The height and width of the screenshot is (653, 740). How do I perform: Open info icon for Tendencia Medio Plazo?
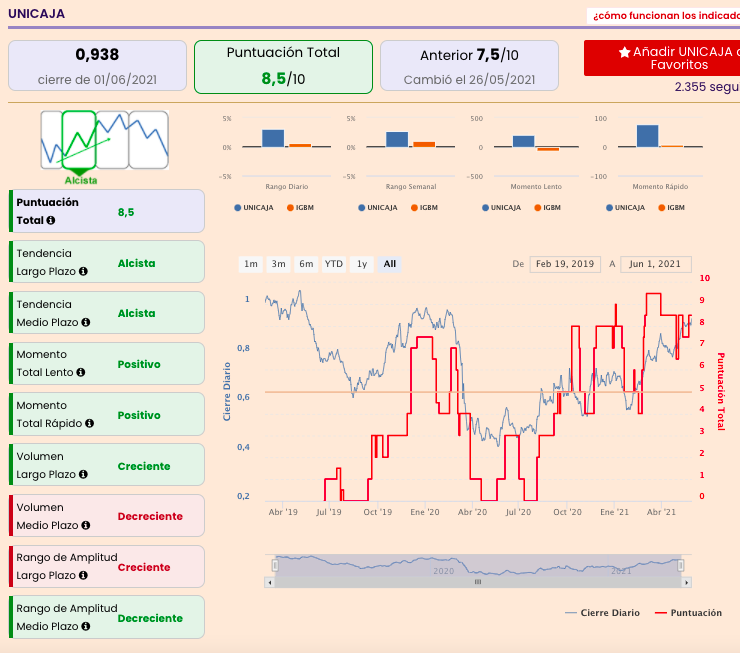click(85, 322)
